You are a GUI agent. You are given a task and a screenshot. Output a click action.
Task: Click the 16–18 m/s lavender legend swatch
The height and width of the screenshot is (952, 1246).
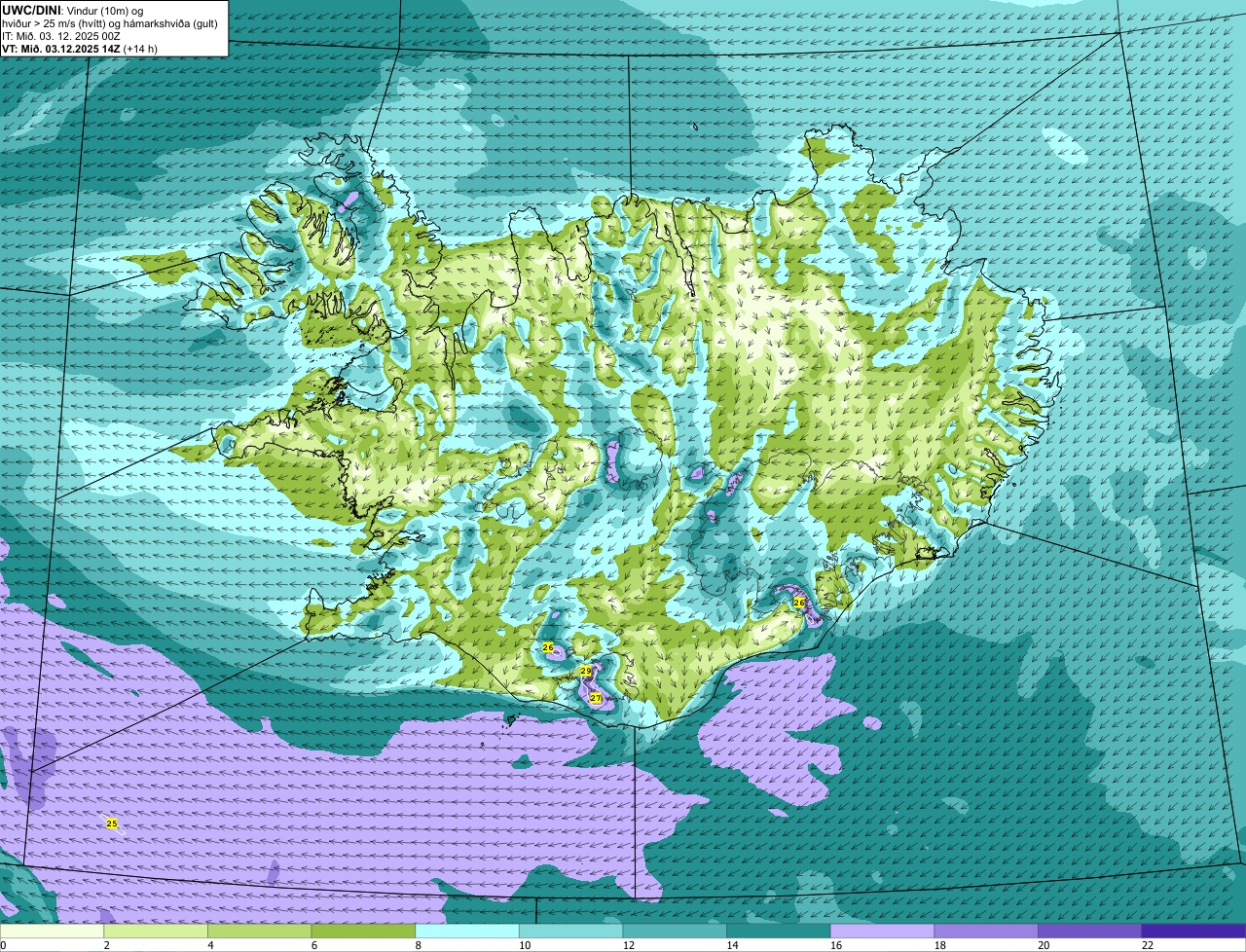882,931
